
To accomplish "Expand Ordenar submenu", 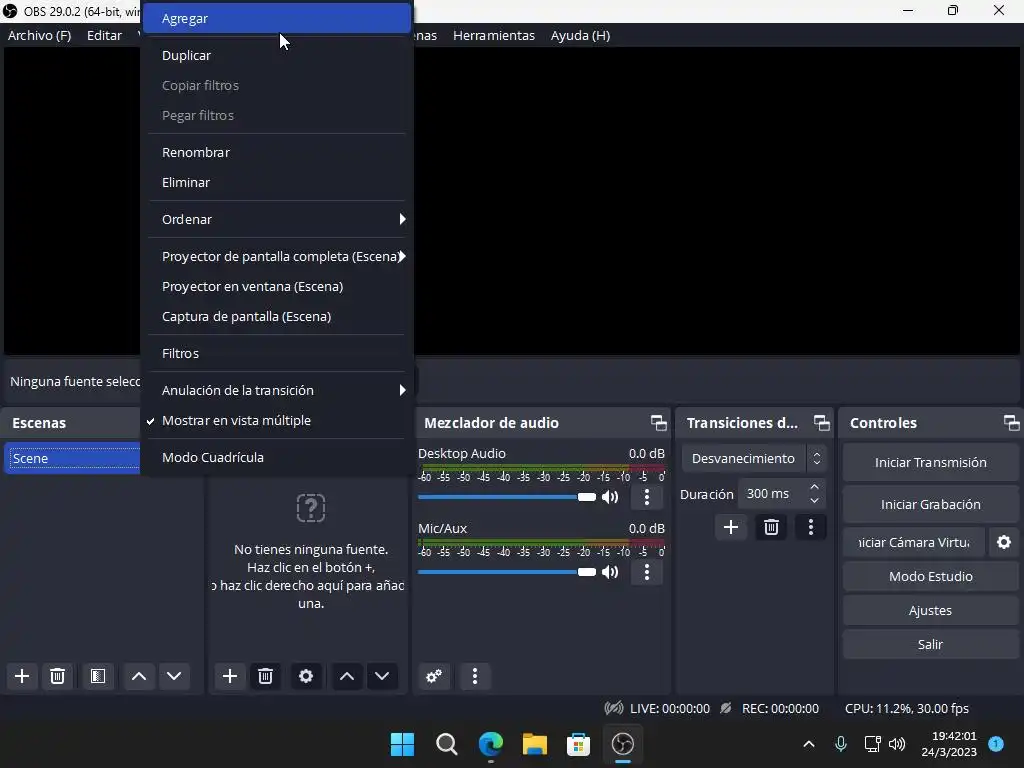I will click(277, 219).
